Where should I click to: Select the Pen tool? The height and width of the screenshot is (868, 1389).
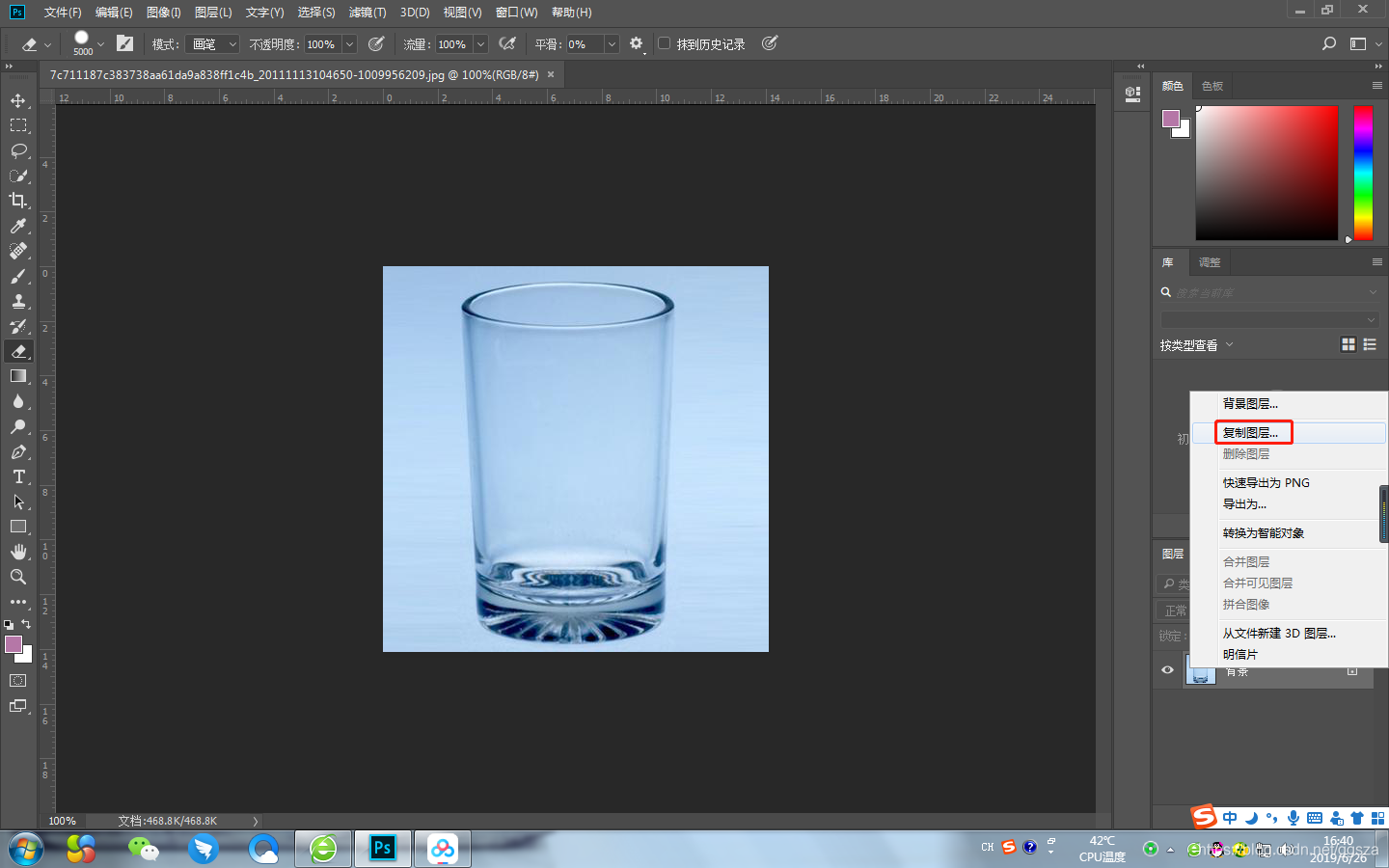(x=18, y=451)
